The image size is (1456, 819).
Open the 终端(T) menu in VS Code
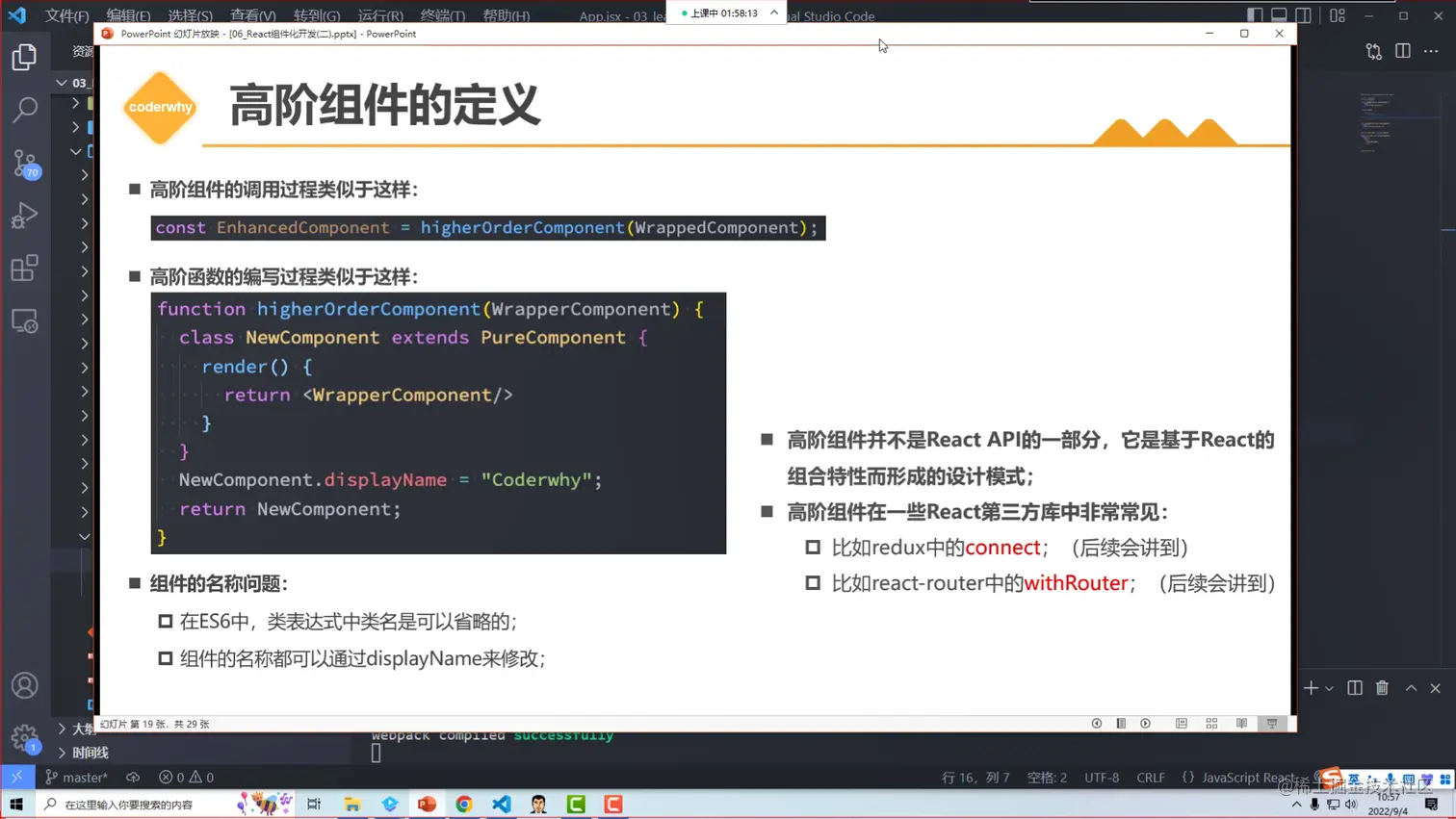pos(443,15)
